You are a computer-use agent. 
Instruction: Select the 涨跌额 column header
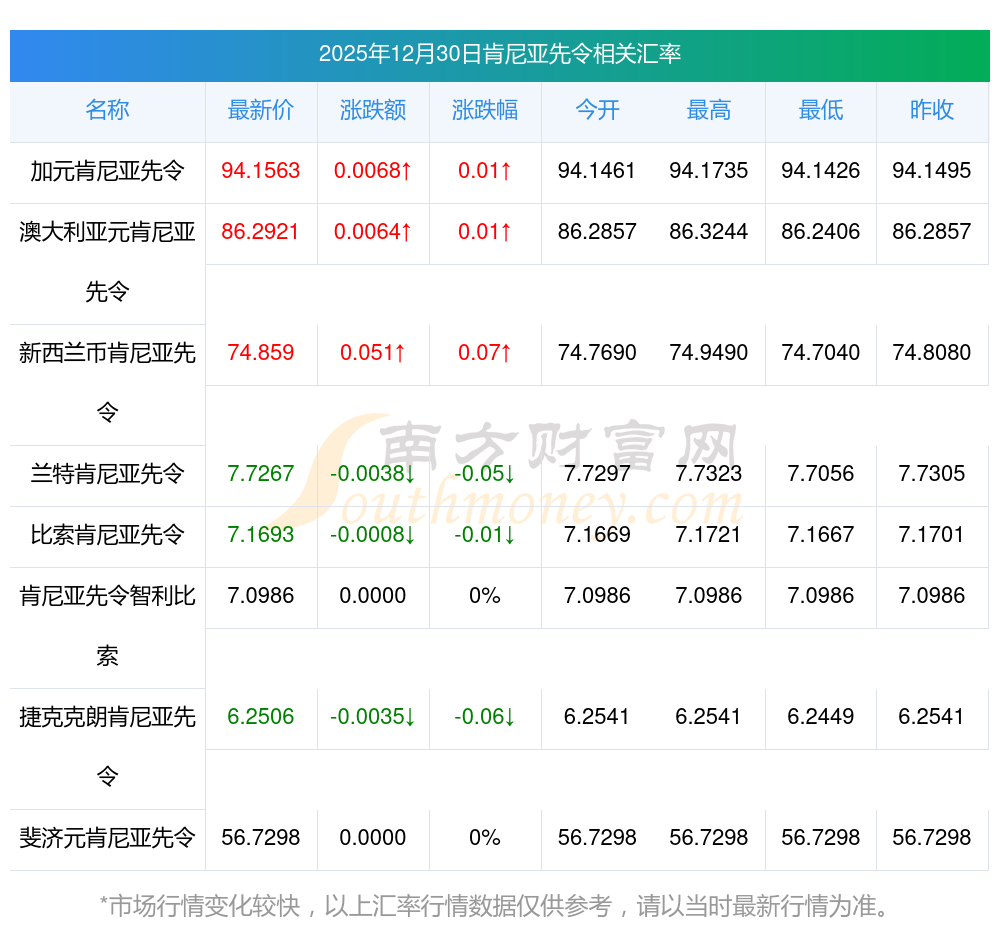tap(373, 111)
